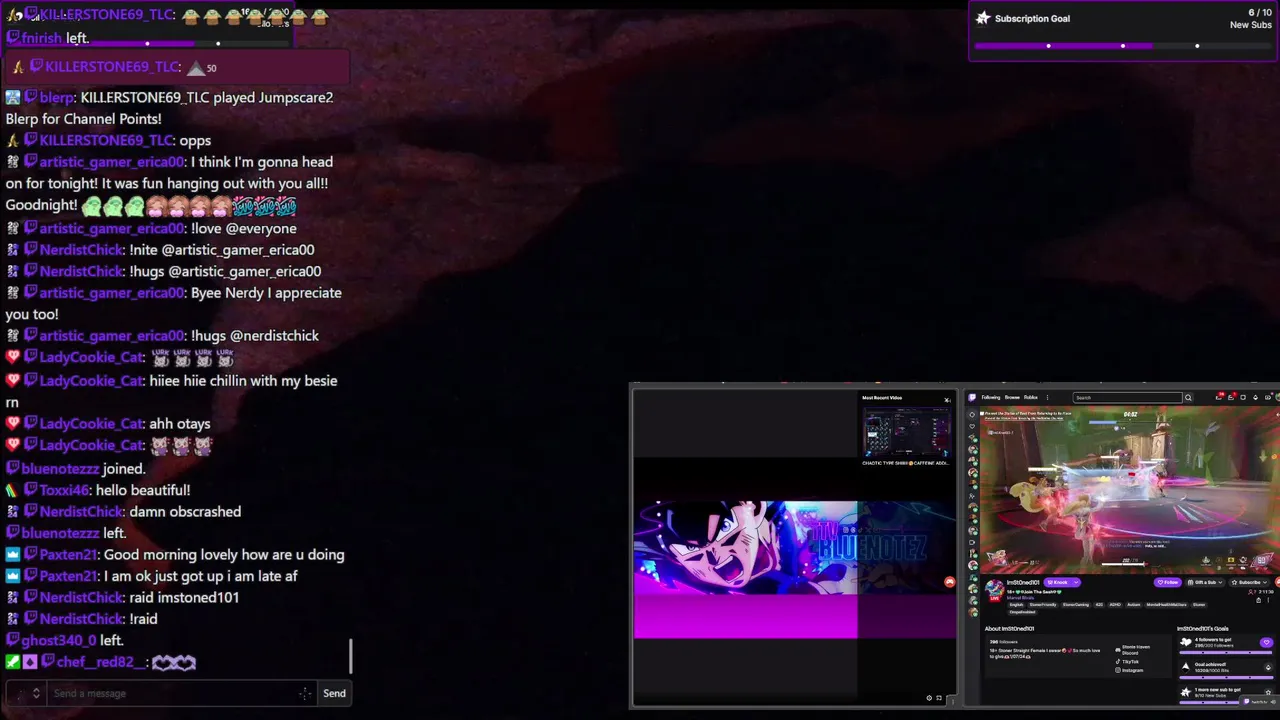
Task: Open settings gear in Bluenotez preview
Action: 928,698
